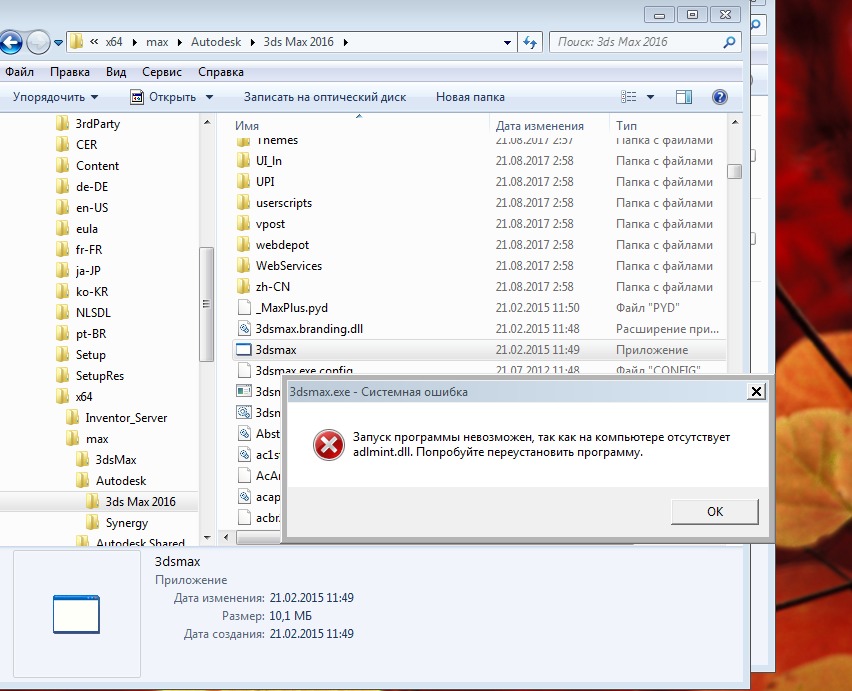Screen dimensions: 852x691
Task: Click x64 in the address breadcrumb
Action: pos(114,42)
